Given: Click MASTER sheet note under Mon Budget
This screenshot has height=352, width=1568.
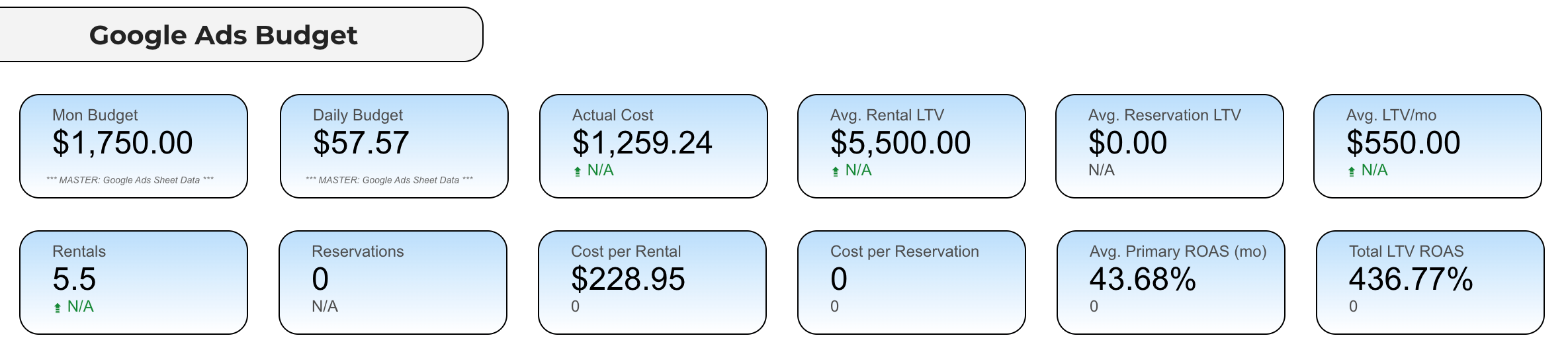Looking at the screenshot, I should coord(130,180).
